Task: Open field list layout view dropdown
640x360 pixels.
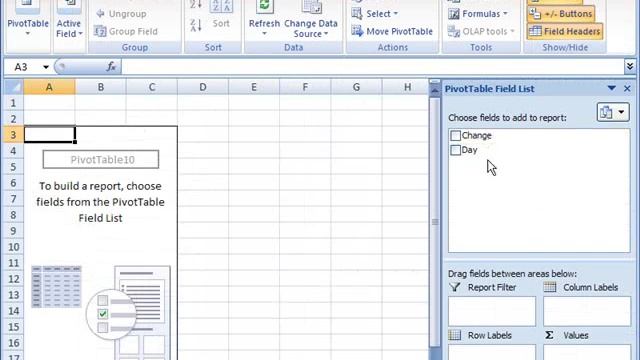Action: click(x=613, y=112)
